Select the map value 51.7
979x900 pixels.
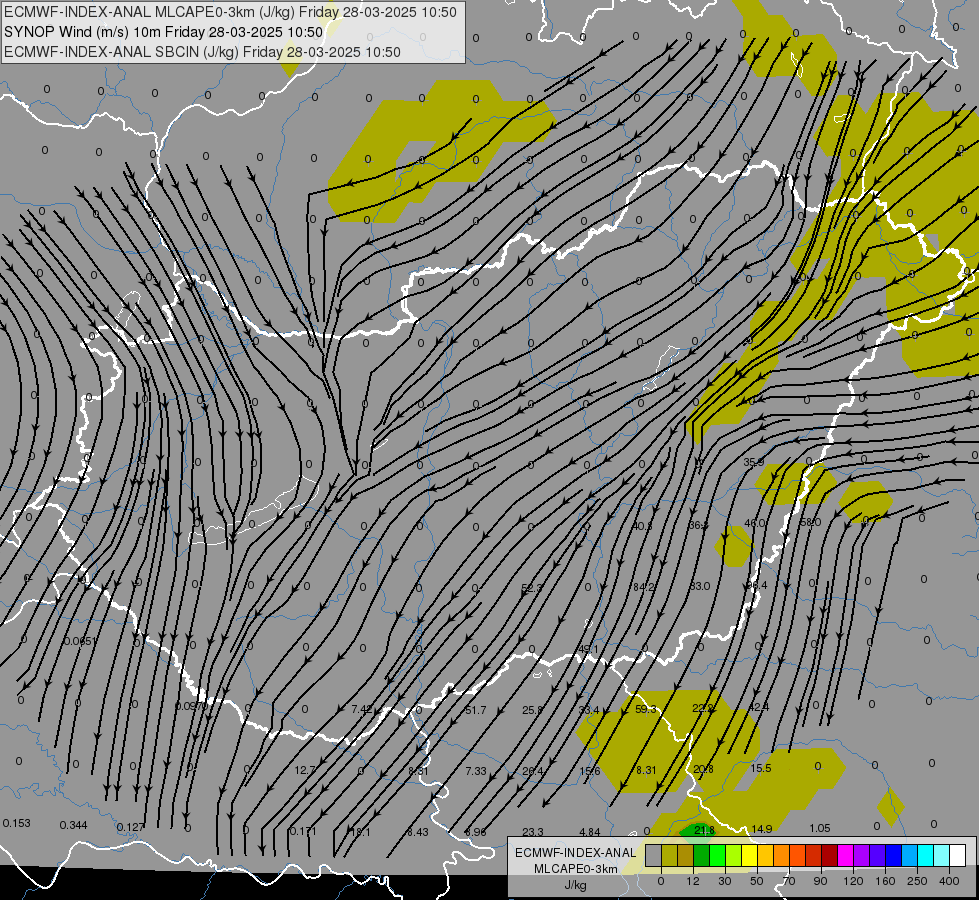(x=475, y=710)
